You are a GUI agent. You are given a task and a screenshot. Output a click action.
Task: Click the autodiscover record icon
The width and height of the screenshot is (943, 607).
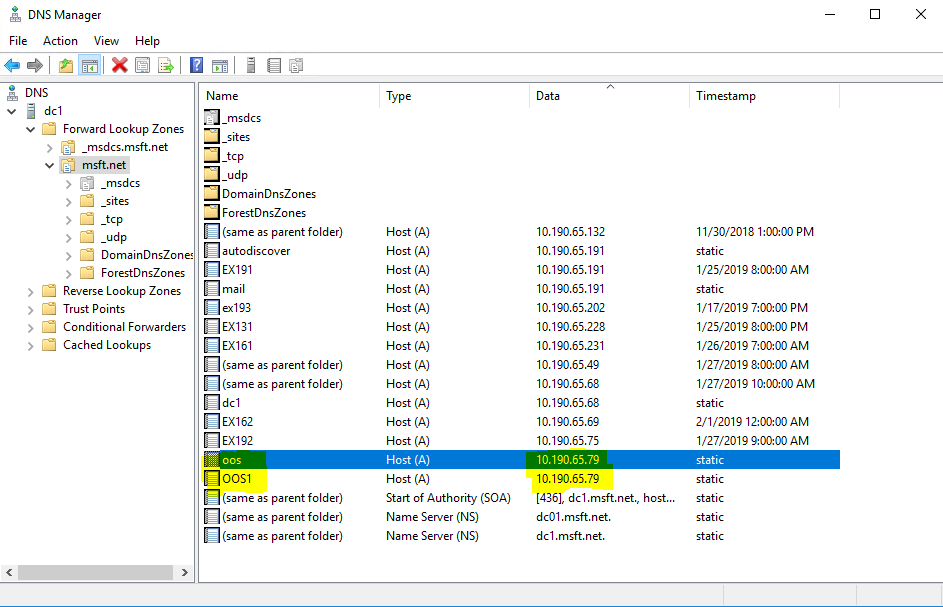(x=211, y=251)
